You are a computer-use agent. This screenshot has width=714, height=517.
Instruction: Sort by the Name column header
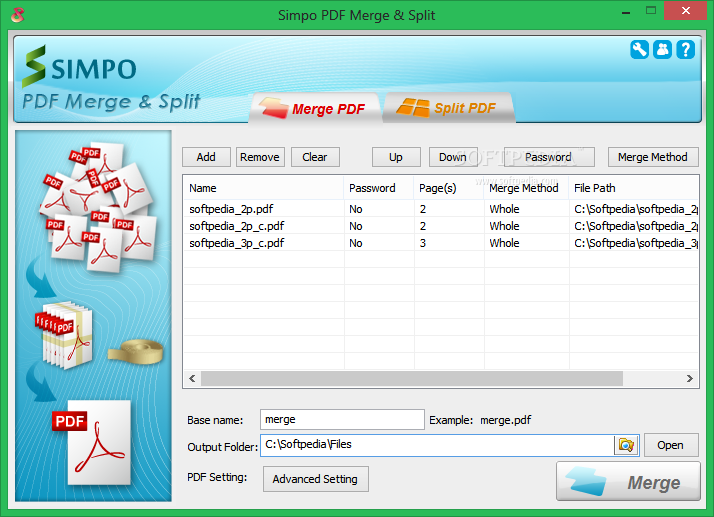coord(264,188)
